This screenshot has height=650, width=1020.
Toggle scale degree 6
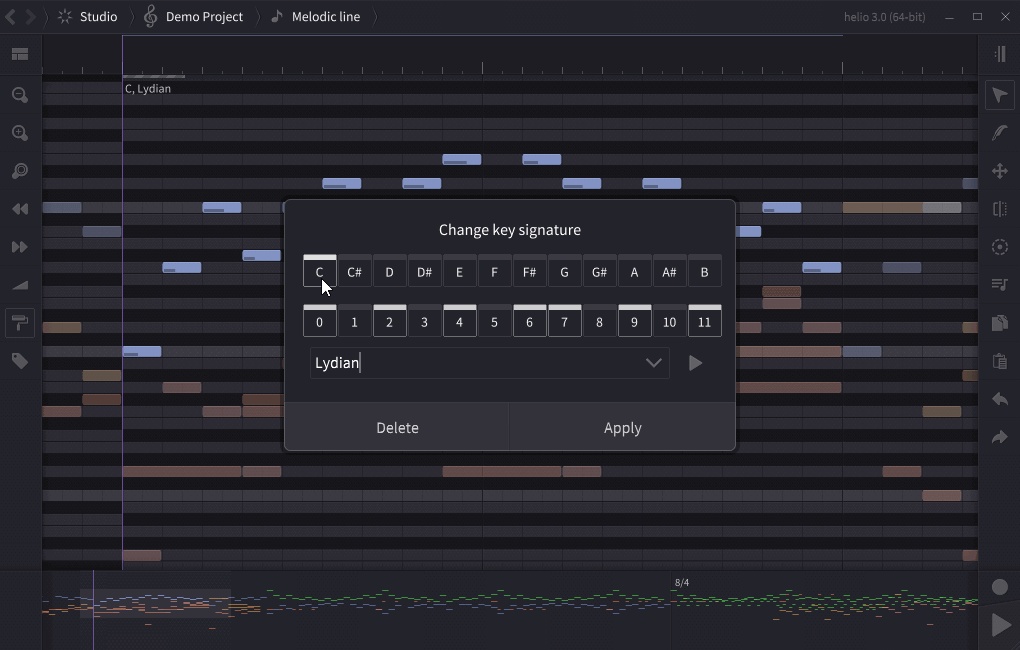click(530, 321)
